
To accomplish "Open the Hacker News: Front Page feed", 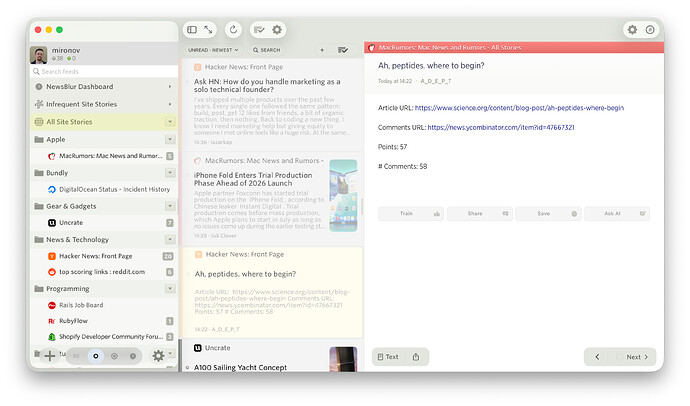I will 104,256.
